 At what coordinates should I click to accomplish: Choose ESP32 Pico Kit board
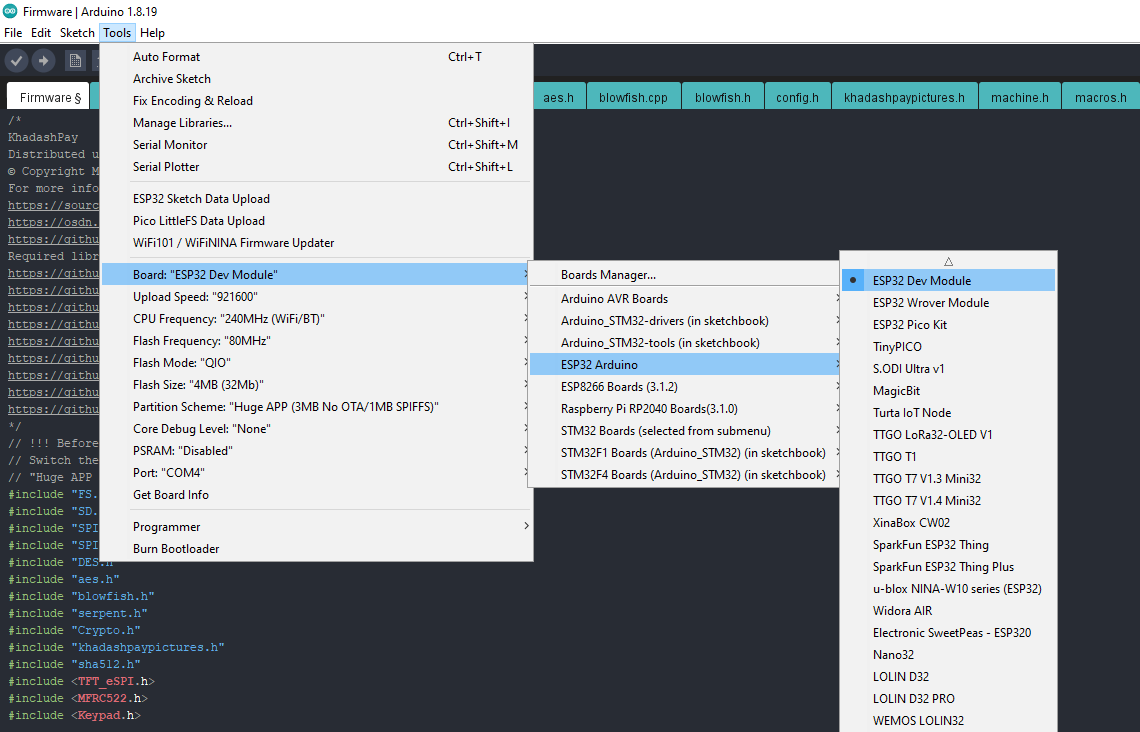(x=948, y=325)
